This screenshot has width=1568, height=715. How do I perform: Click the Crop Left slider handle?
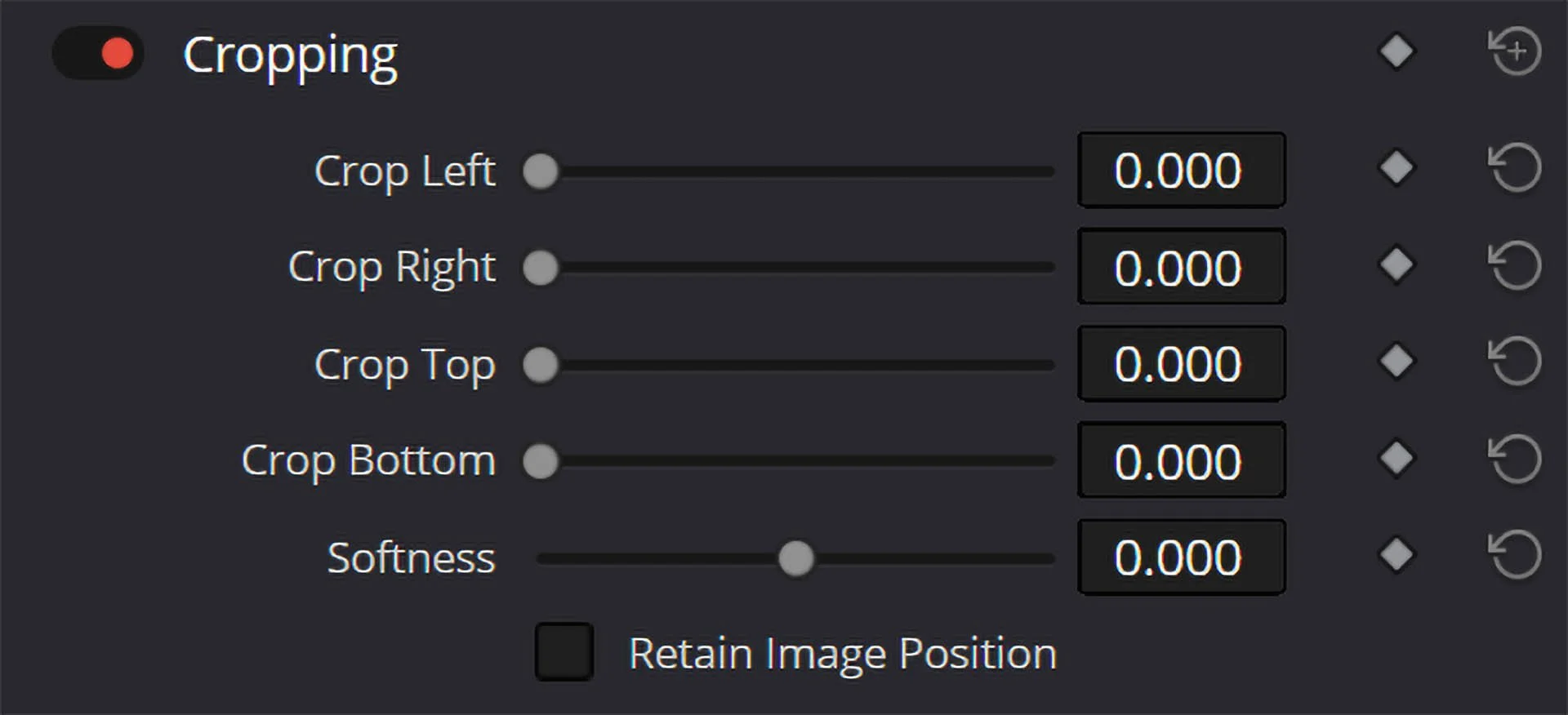tap(541, 171)
